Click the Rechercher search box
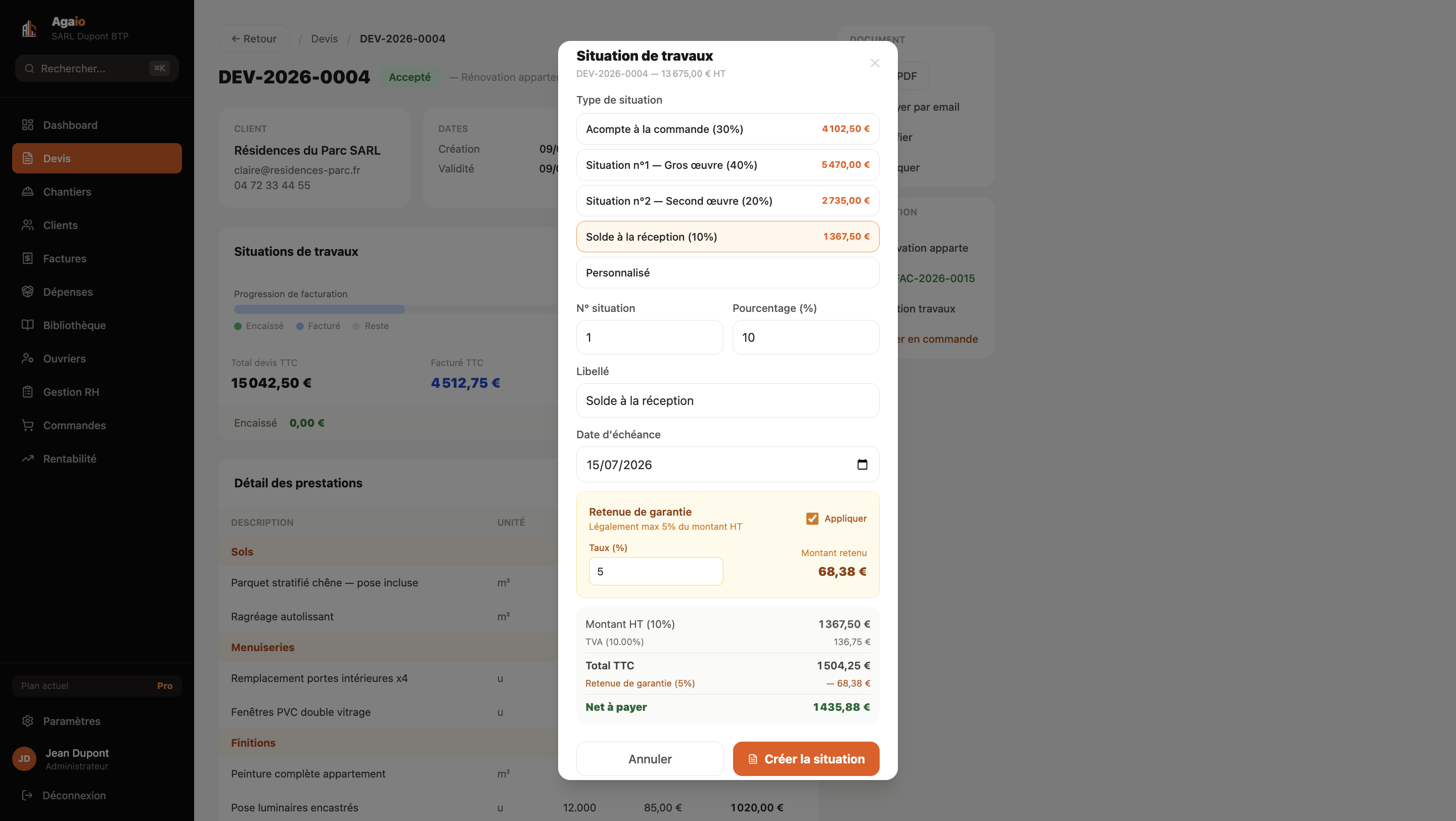This screenshot has width=1456, height=821. (x=97, y=68)
